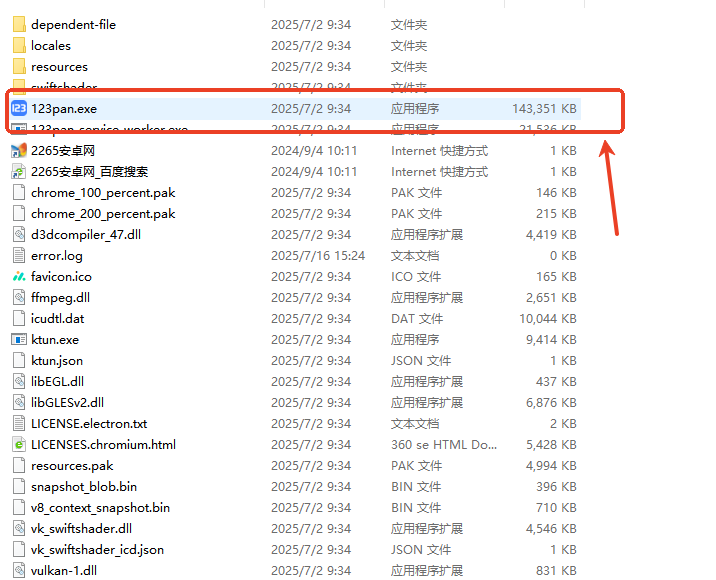Click the snapshot_blob.bin file icon

click(x=19, y=487)
